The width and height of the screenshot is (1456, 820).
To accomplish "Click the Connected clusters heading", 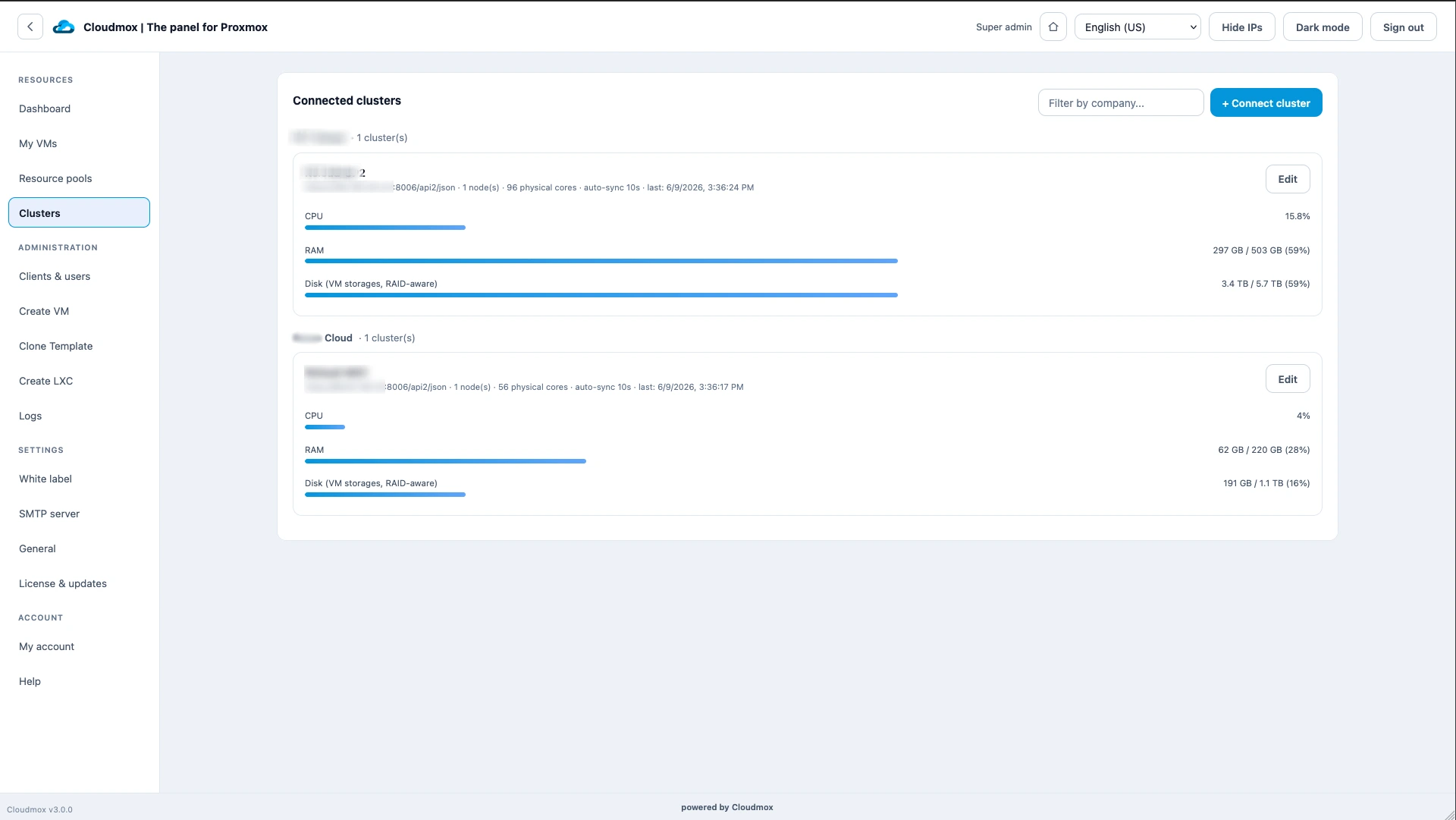I will pos(347,100).
